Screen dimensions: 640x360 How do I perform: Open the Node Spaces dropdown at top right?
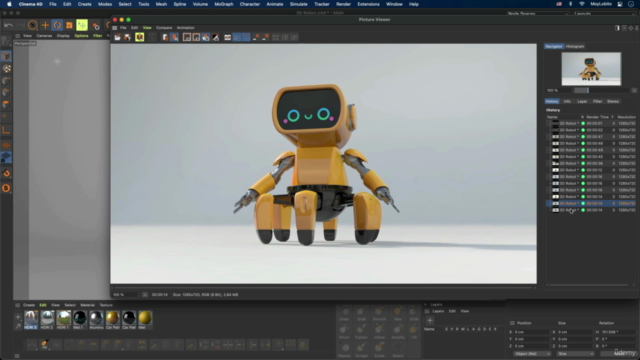pyautogui.click(x=538, y=14)
